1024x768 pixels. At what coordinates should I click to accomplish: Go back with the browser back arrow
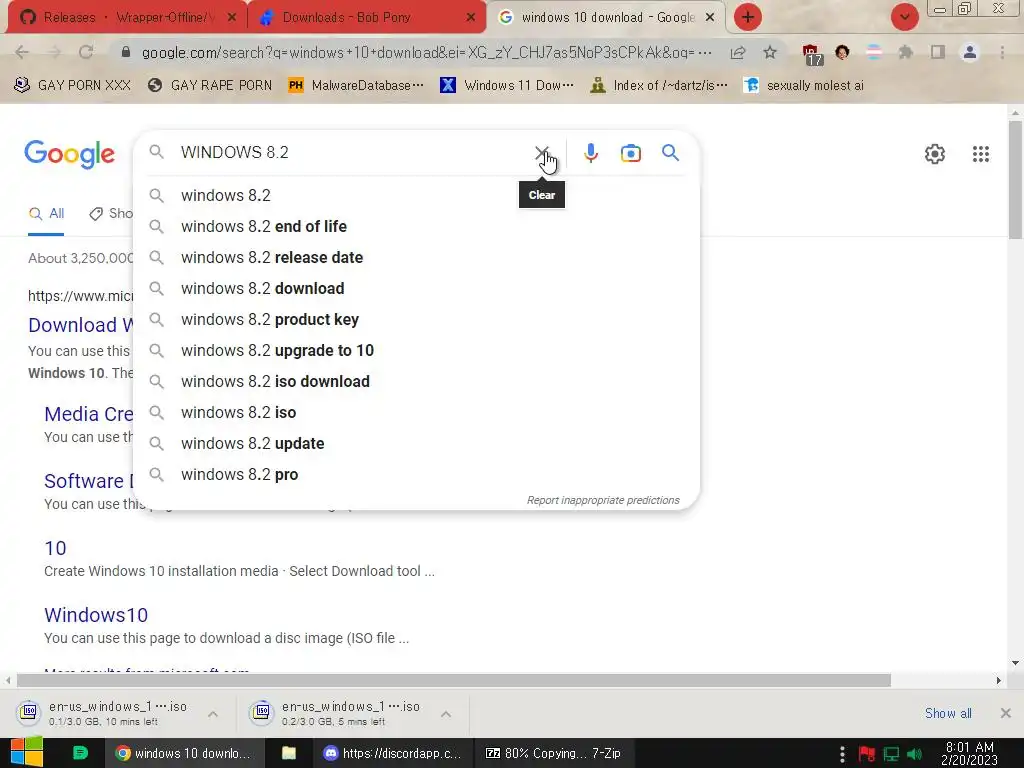[x=22, y=52]
